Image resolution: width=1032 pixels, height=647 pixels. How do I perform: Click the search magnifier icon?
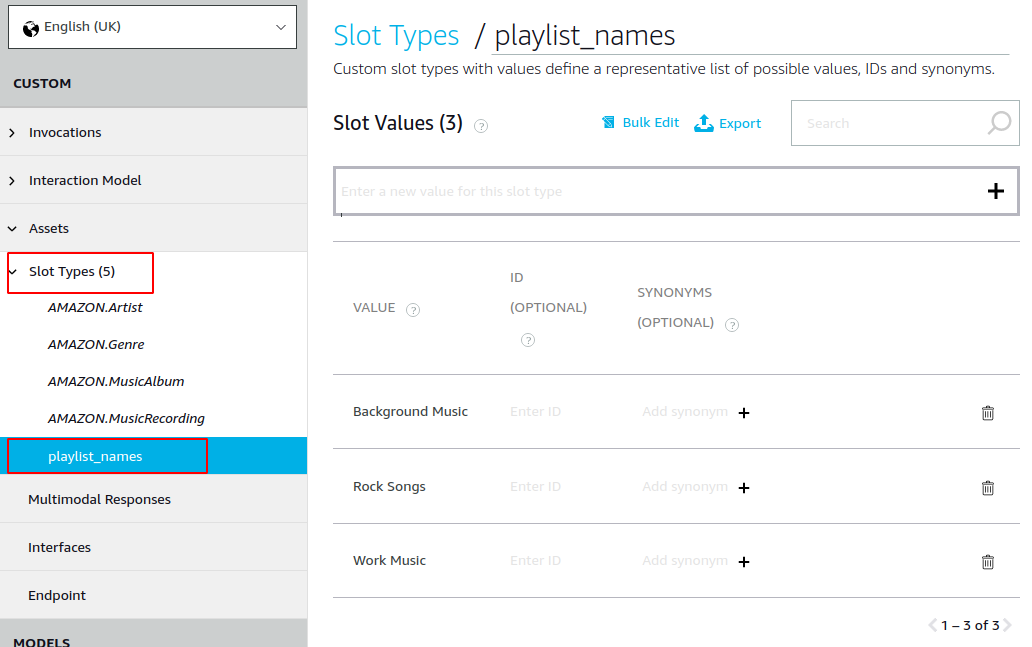(x=998, y=123)
